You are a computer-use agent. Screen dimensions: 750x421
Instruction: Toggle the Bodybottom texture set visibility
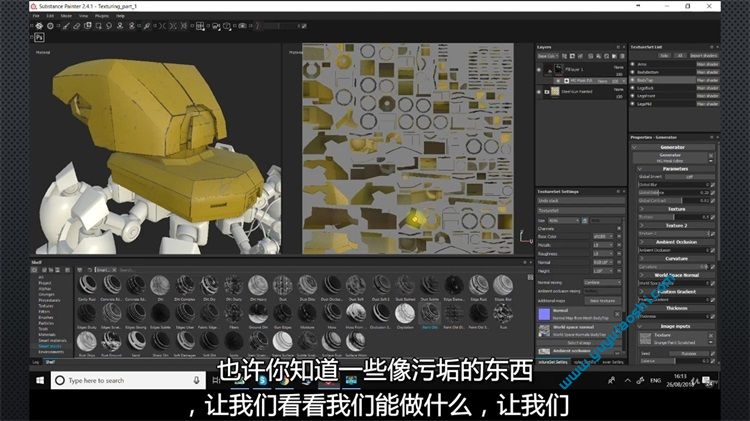633,72
